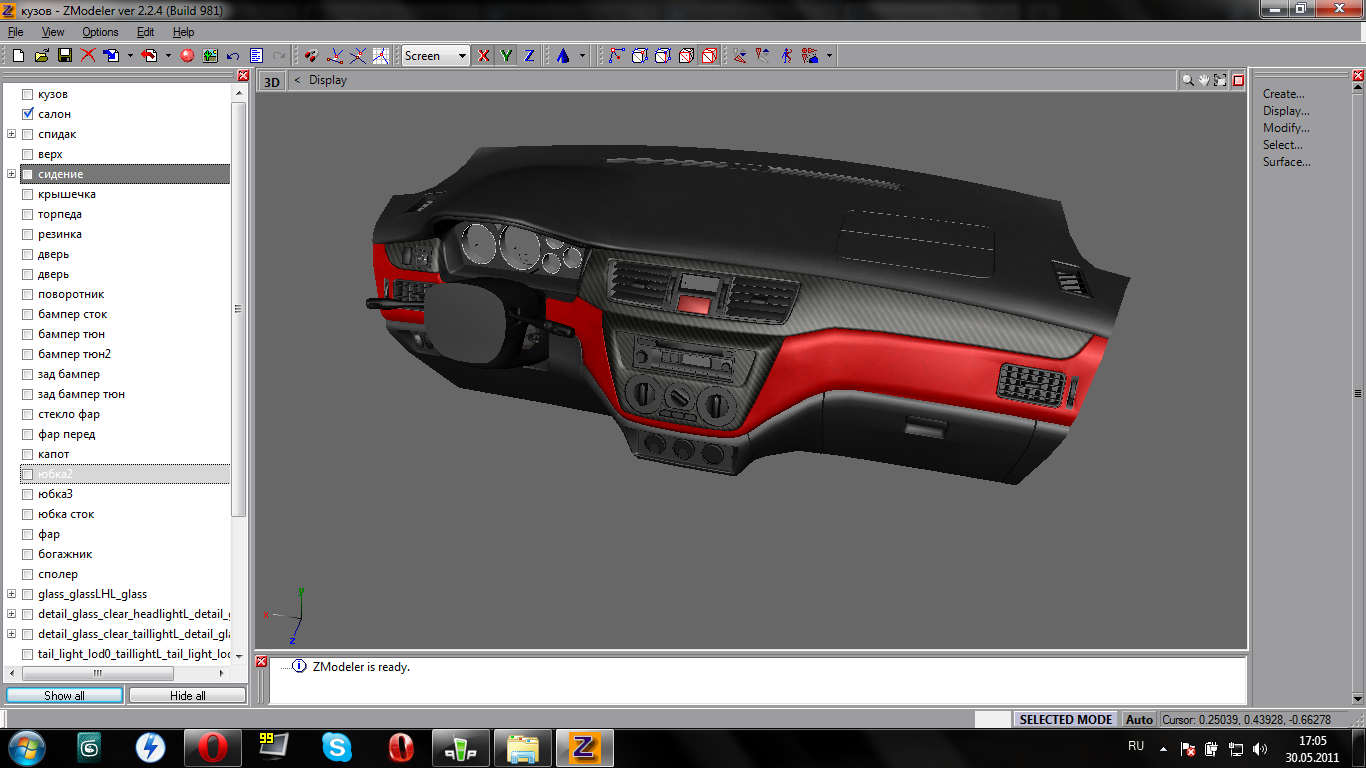Image resolution: width=1366 pixels, height=768 pixels.
Task: Click the Modify... command link
Action: point(1285,128)
